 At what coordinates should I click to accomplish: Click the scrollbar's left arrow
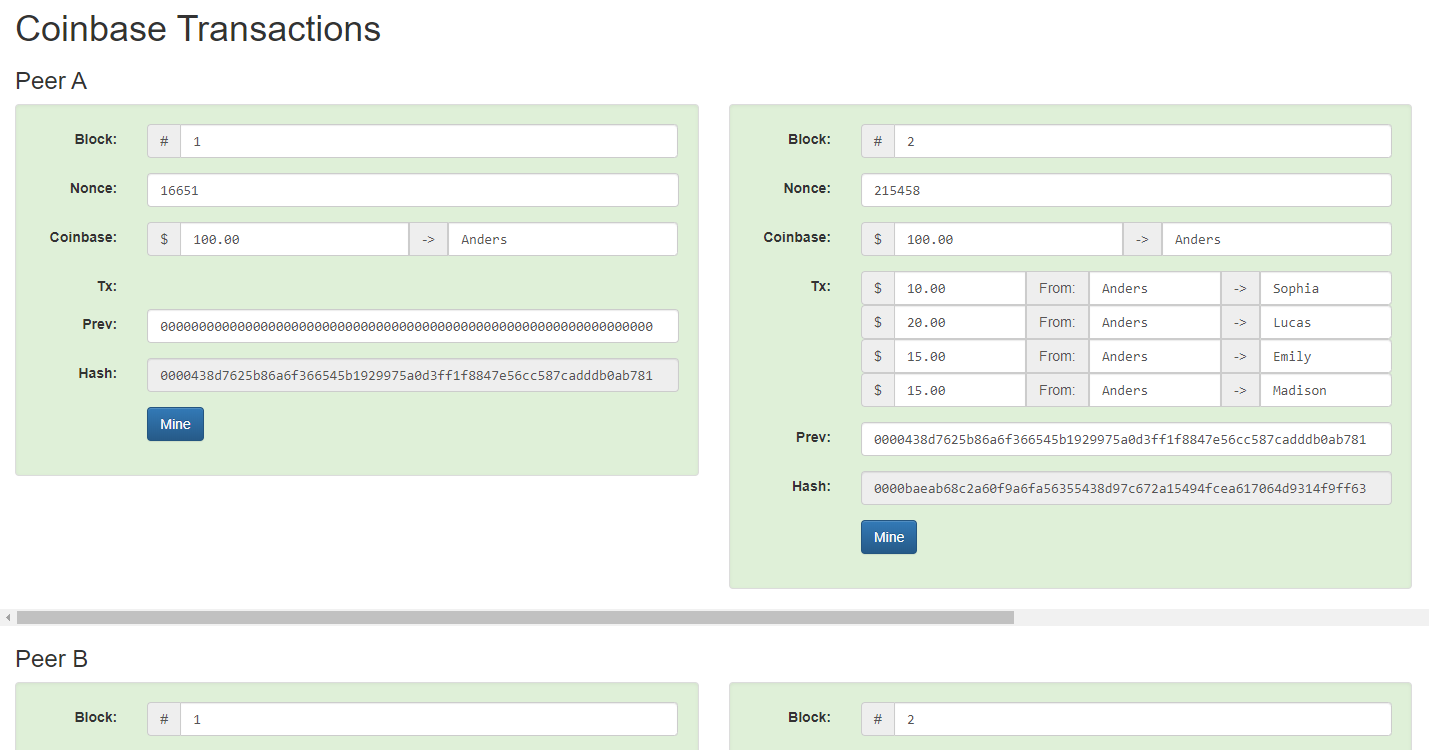(8, 617)
